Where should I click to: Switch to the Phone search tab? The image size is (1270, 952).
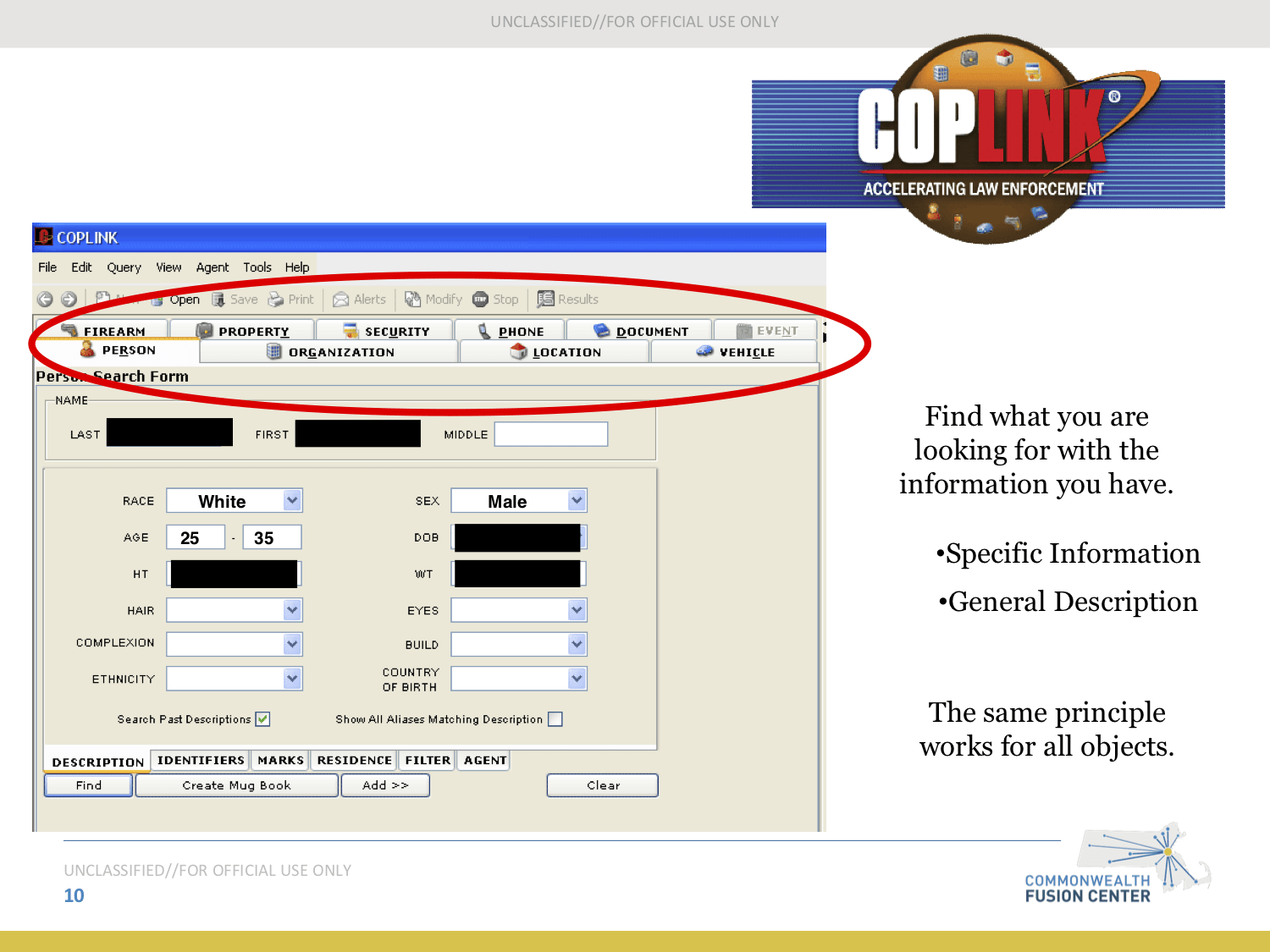(x=511, y=331)
